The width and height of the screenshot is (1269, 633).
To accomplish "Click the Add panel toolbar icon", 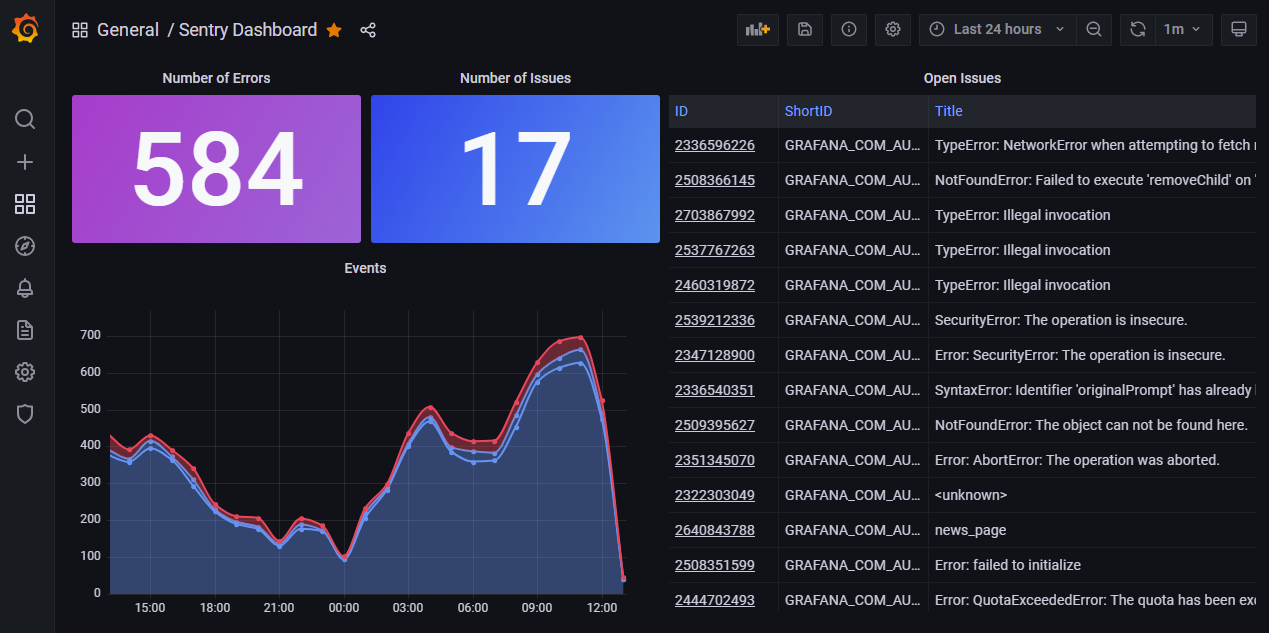I will click(757, 29).
